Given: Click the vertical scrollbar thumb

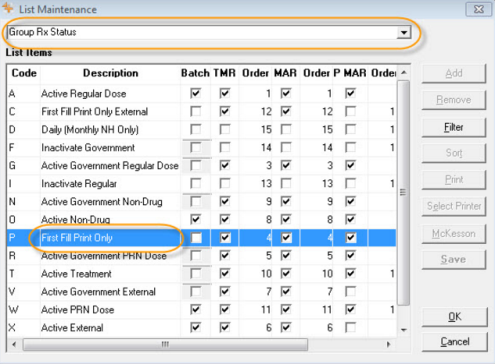Looking at the screenshot, I should point(404,193).
